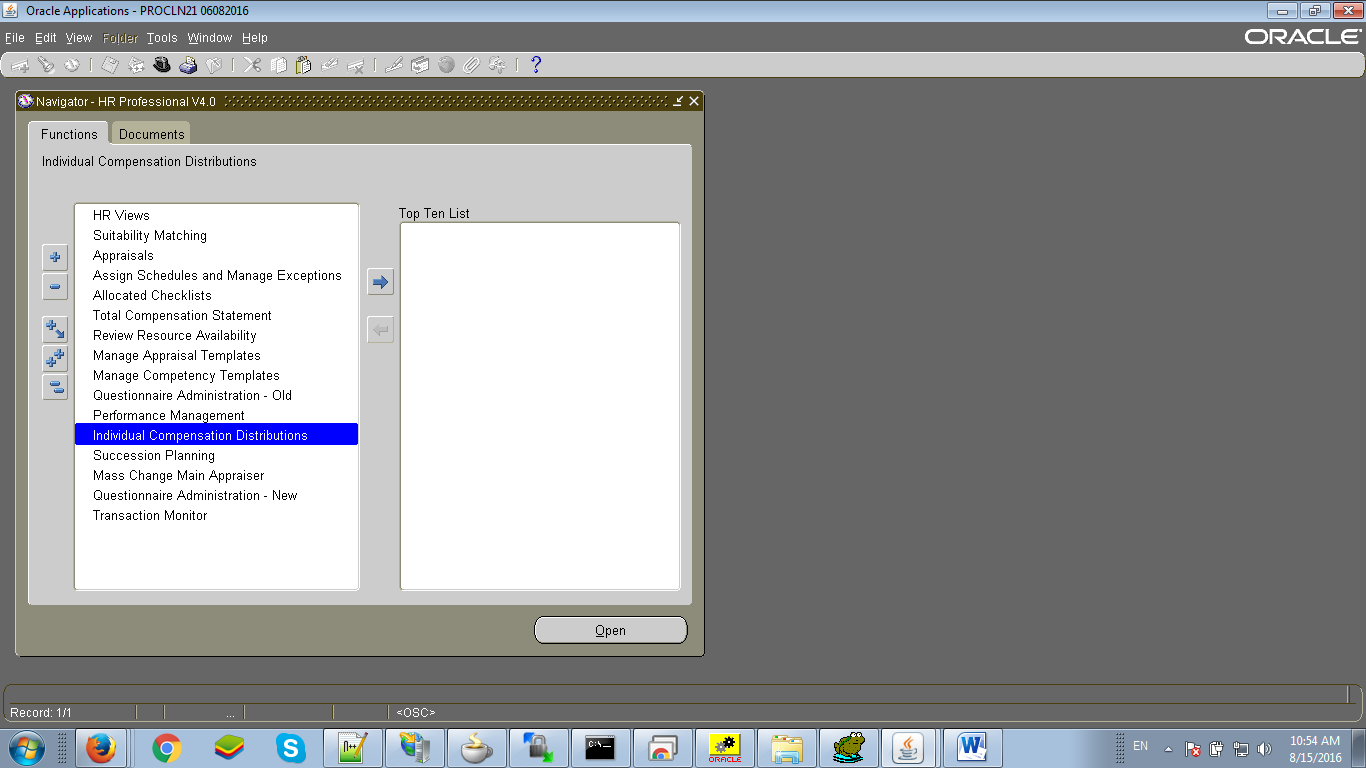Image resolution: width=1366 pixels, height=768 pixels.
Task: Select Questionnaire Administration - New
Action: click(x=195, y=495)
